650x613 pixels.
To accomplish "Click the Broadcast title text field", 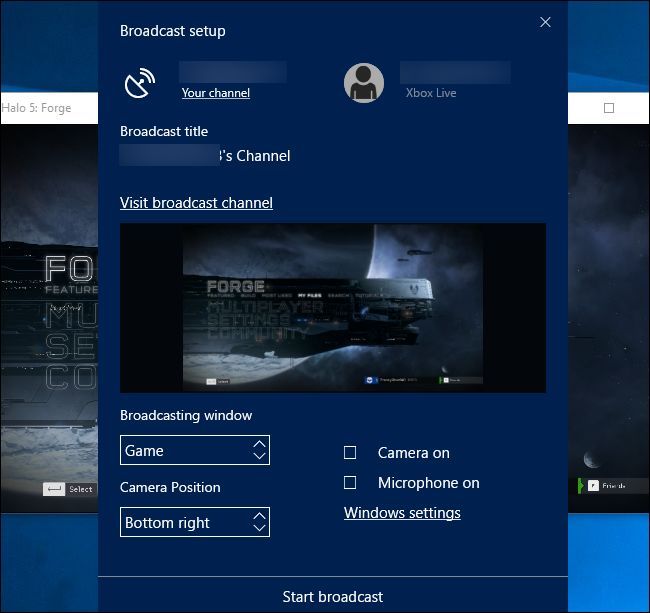I will [x=205, y=156].
